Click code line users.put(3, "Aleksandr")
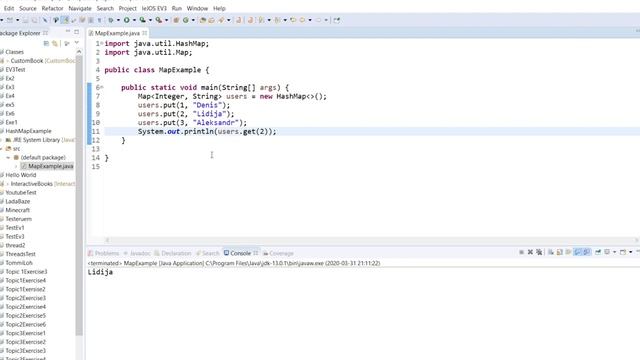This screenshot has width=640, height=360. pyautogui.click(x=192, y=122)
